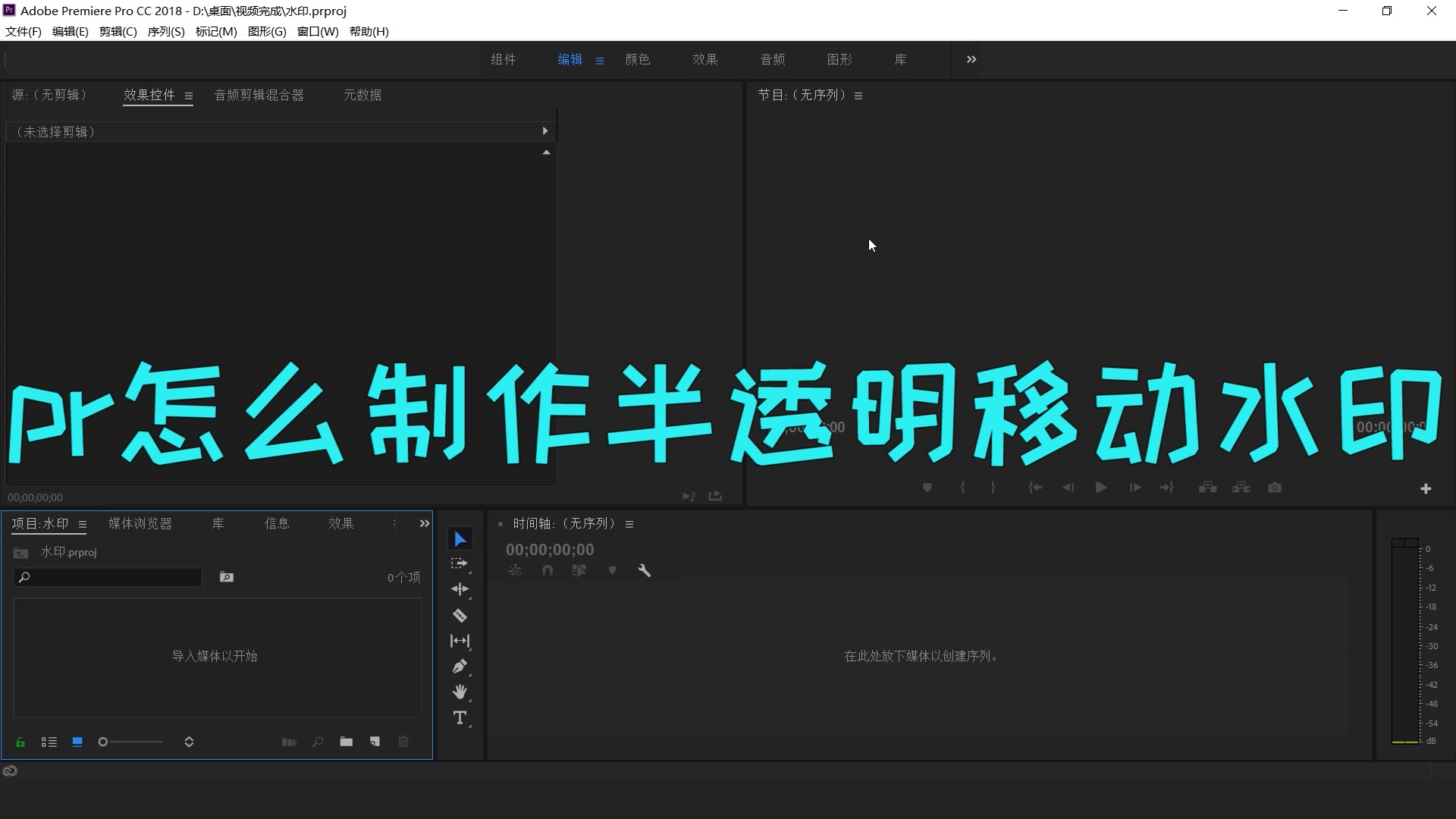This screenshot has height=819, width=1456.
Task: Expand the effect controls timeline view arrow
Action: coord(545,131)
